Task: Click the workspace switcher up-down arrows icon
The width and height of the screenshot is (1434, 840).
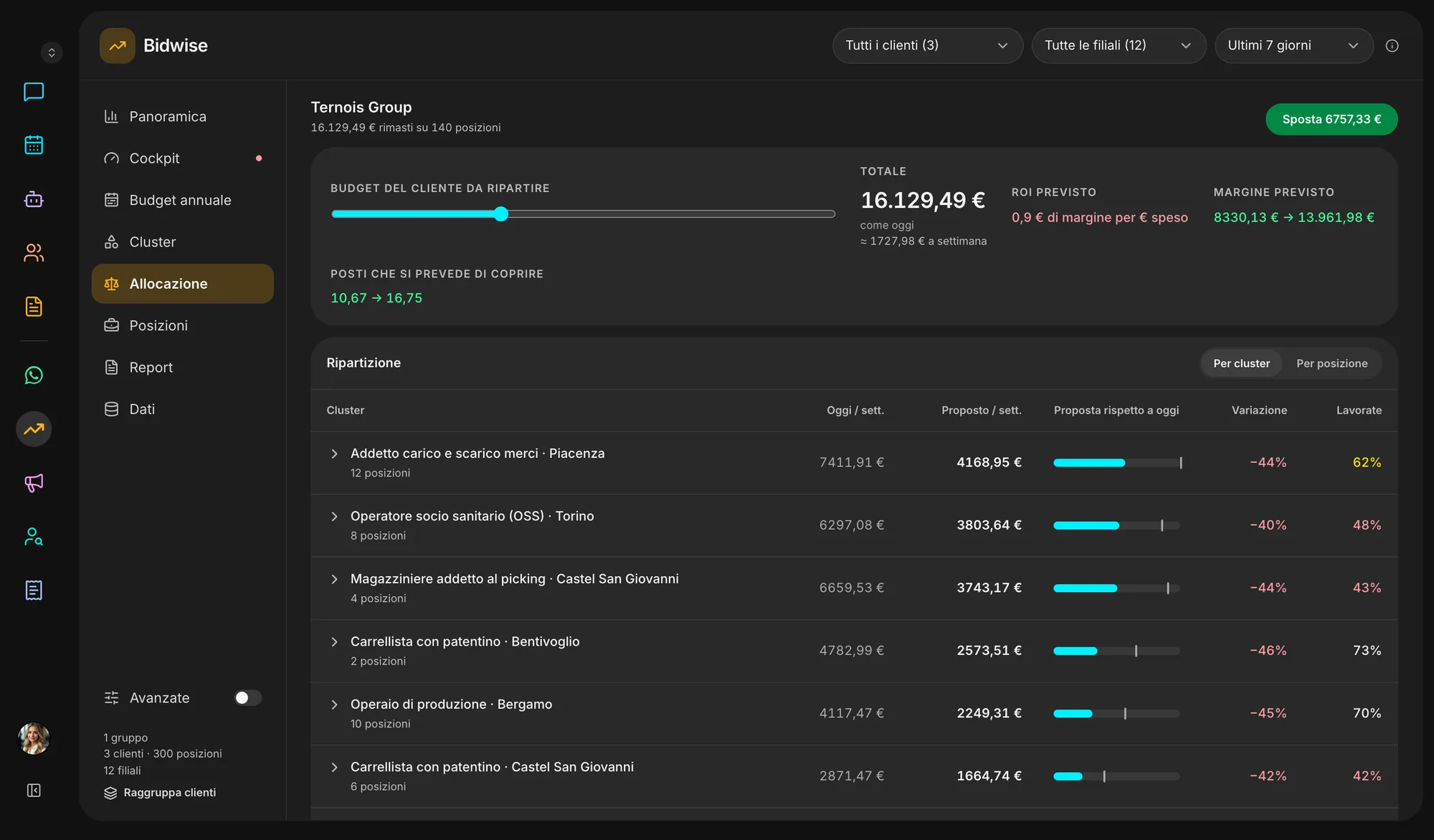Action: pyautogui.click(x=52, y=52)
